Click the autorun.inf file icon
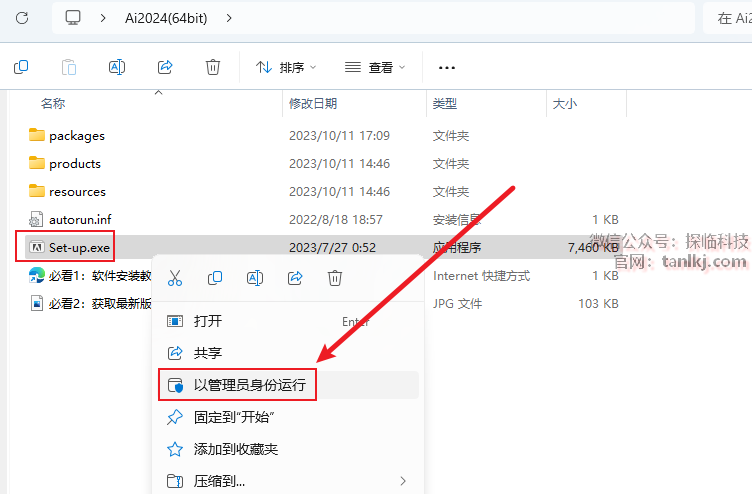Image resolution: width=752 pixels, height=494 pixels. coord(36,219)
